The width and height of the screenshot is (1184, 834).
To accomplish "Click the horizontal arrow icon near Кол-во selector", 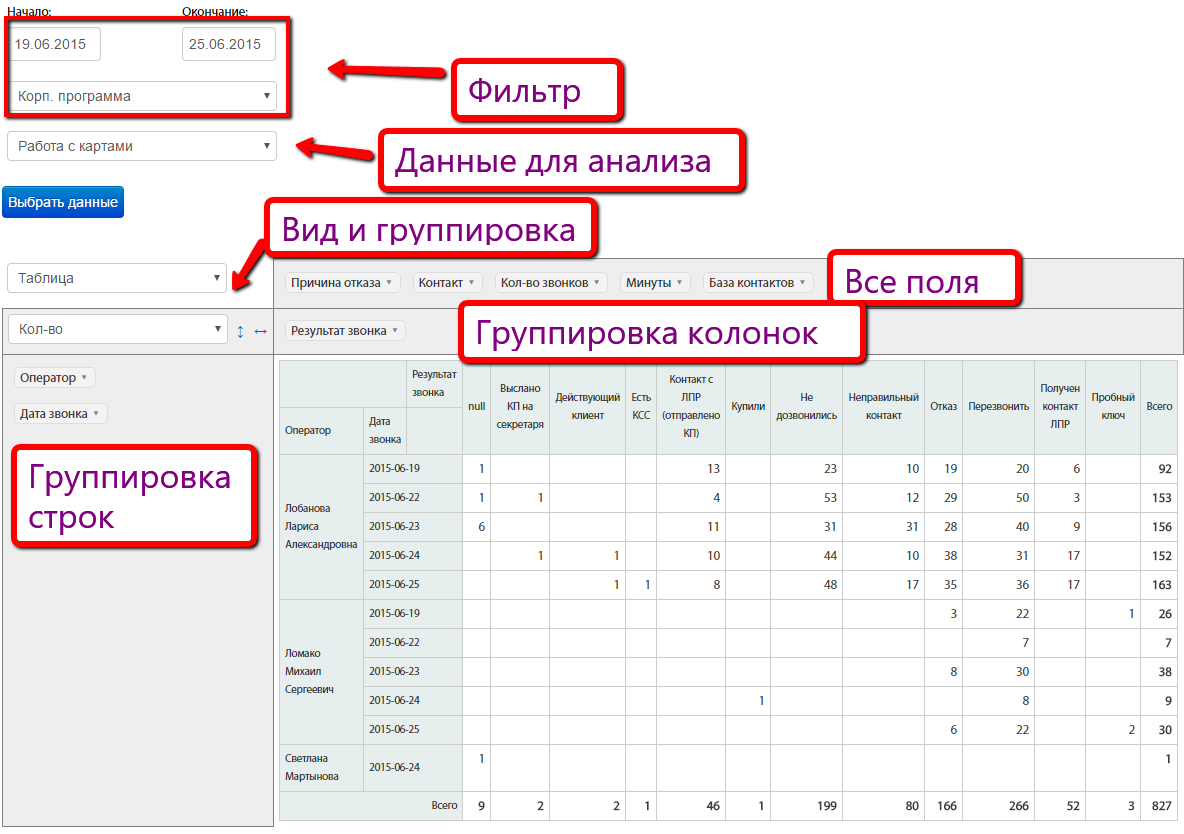I will coord(259,329).
